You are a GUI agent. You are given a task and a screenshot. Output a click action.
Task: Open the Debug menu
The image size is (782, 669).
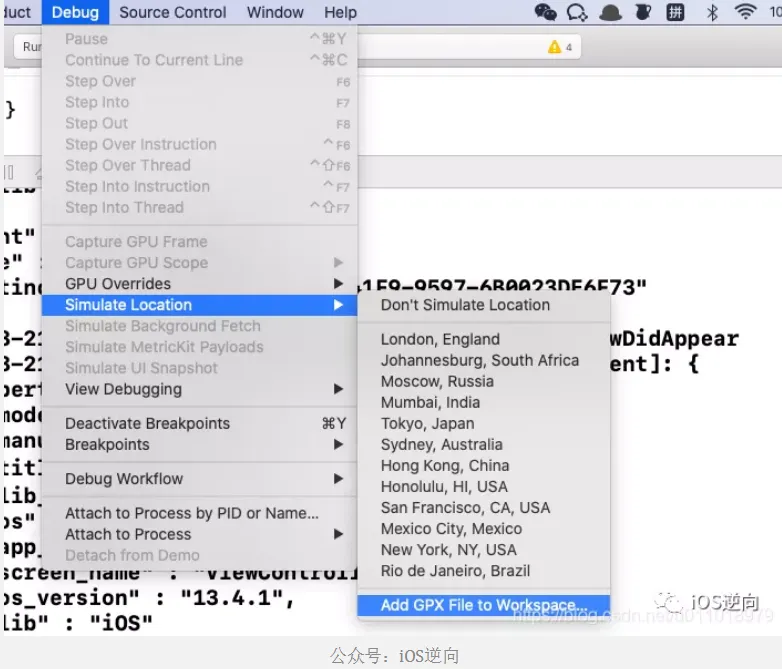pyautogui.click(x=75, y=12)
